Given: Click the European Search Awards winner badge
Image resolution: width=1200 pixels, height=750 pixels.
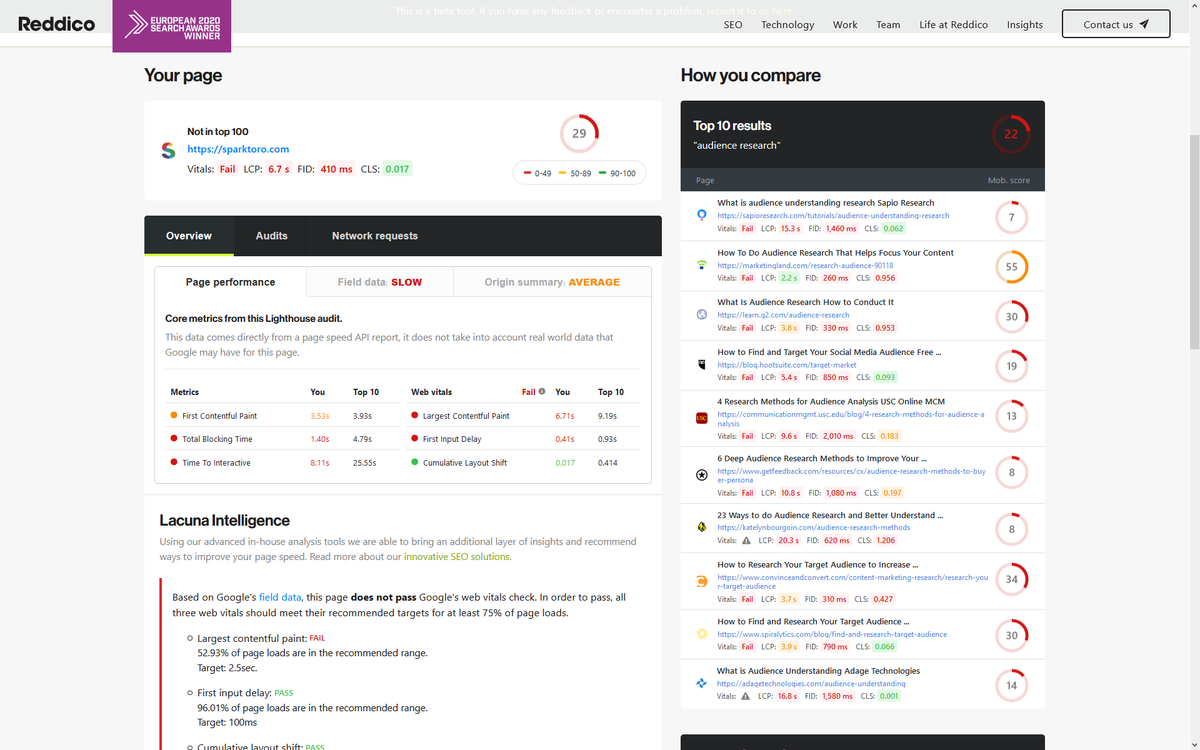Looking at the screenshot, I should pos(172,26).
